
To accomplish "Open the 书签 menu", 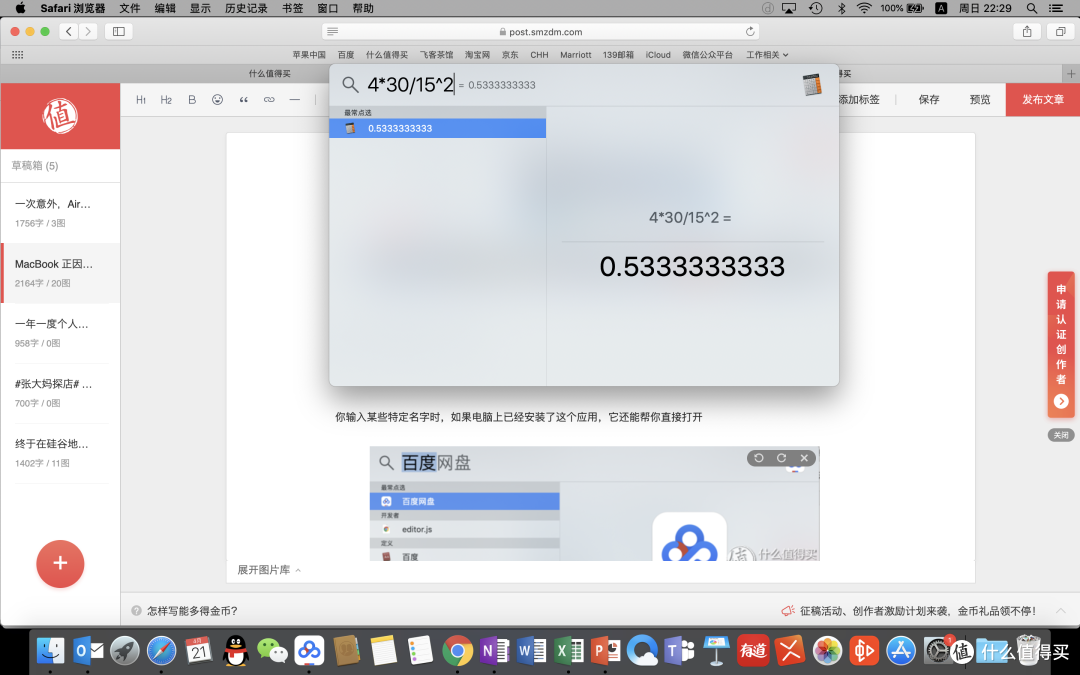I will [x=292, y=8].
